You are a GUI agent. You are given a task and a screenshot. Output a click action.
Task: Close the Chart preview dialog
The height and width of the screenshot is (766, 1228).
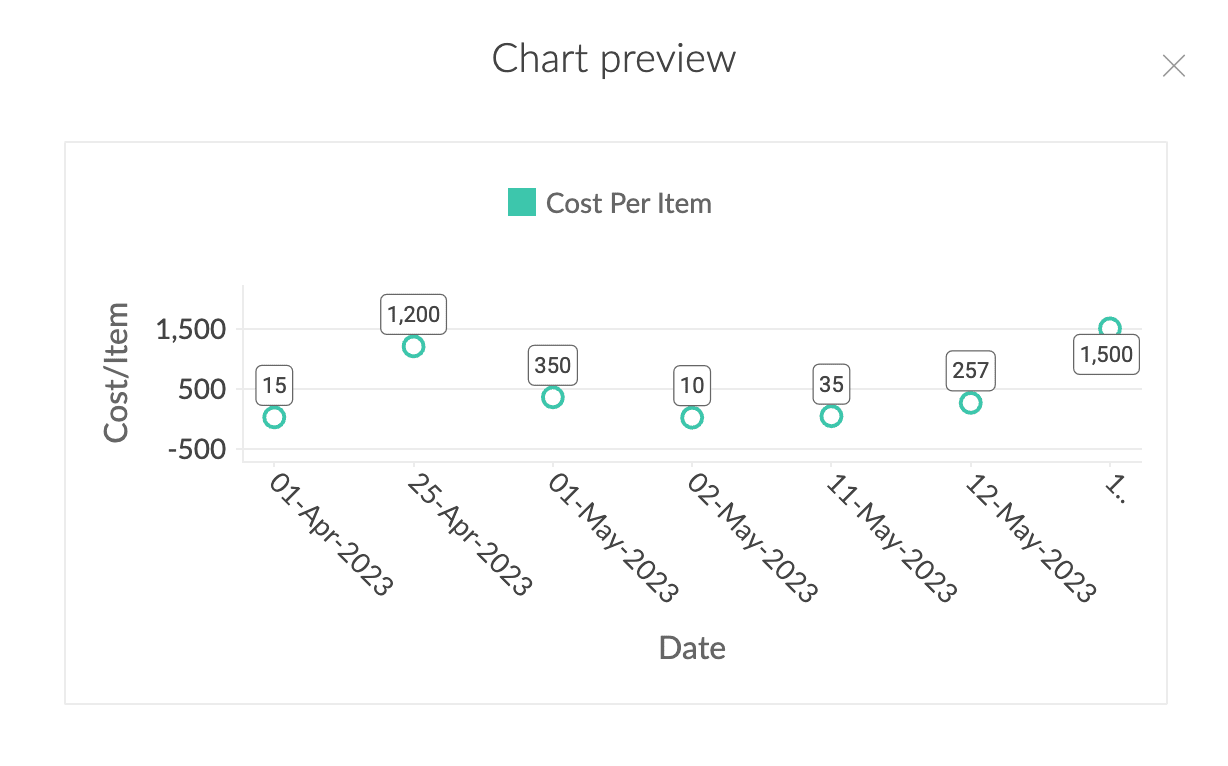1173,67
